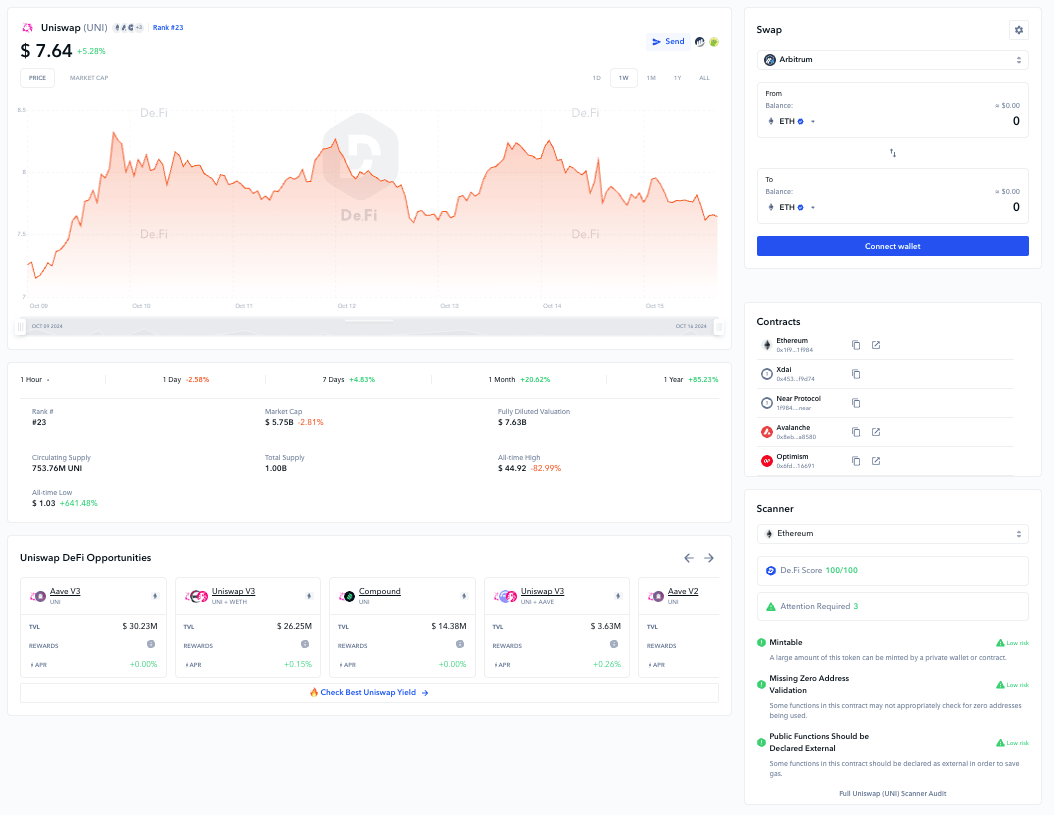The width and height of the screenshot is (1054, 815).
Task: Click the swap direction arrows icon
Action: point(893,153)
